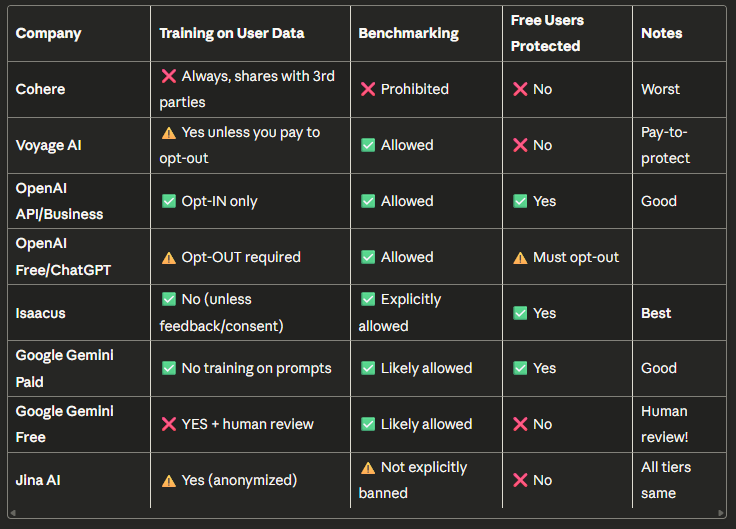
Task: Select the "Isaacus" company cell
Action: coord(40,313)
